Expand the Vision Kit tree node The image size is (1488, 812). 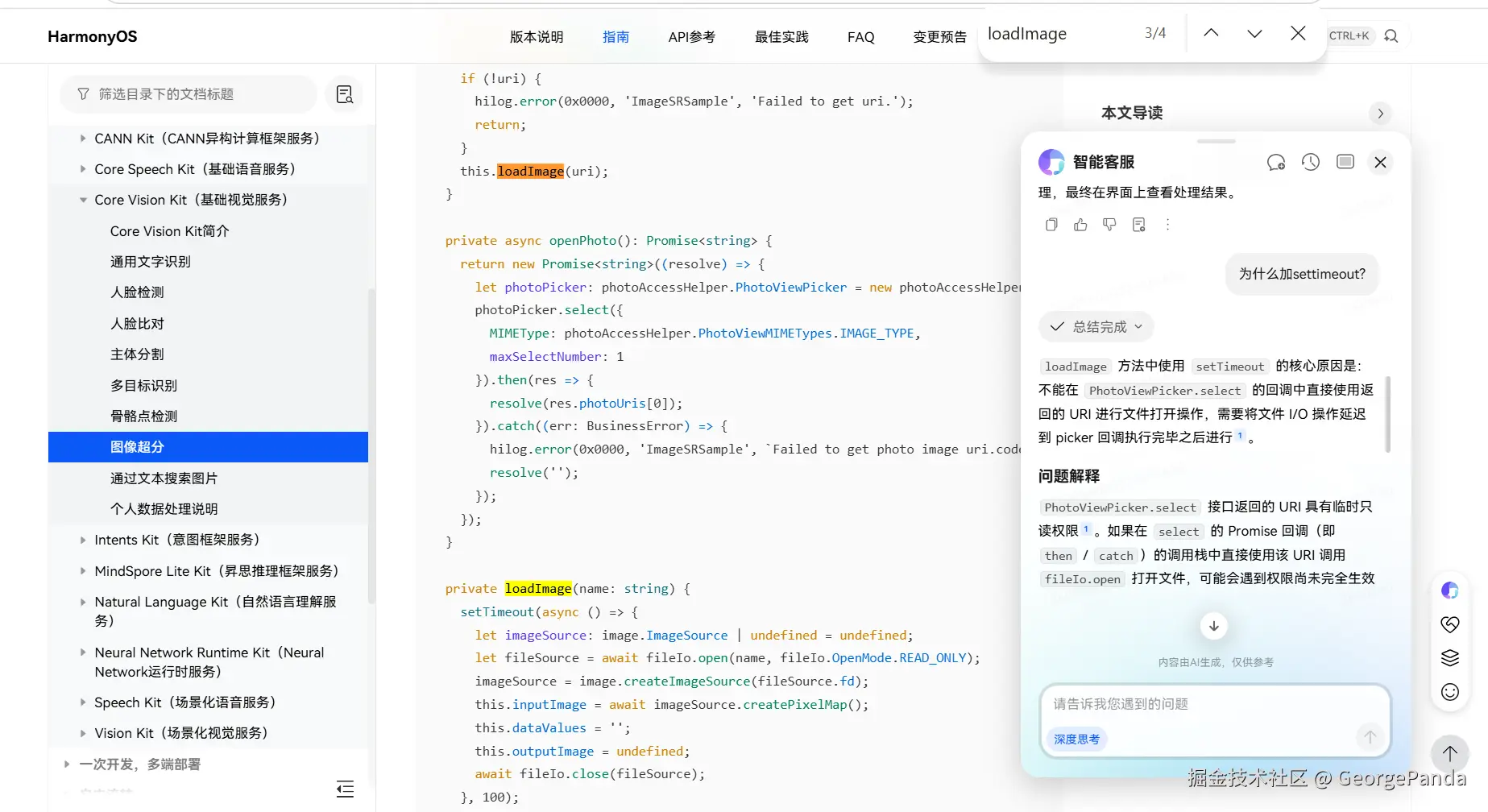pos(83,733)
